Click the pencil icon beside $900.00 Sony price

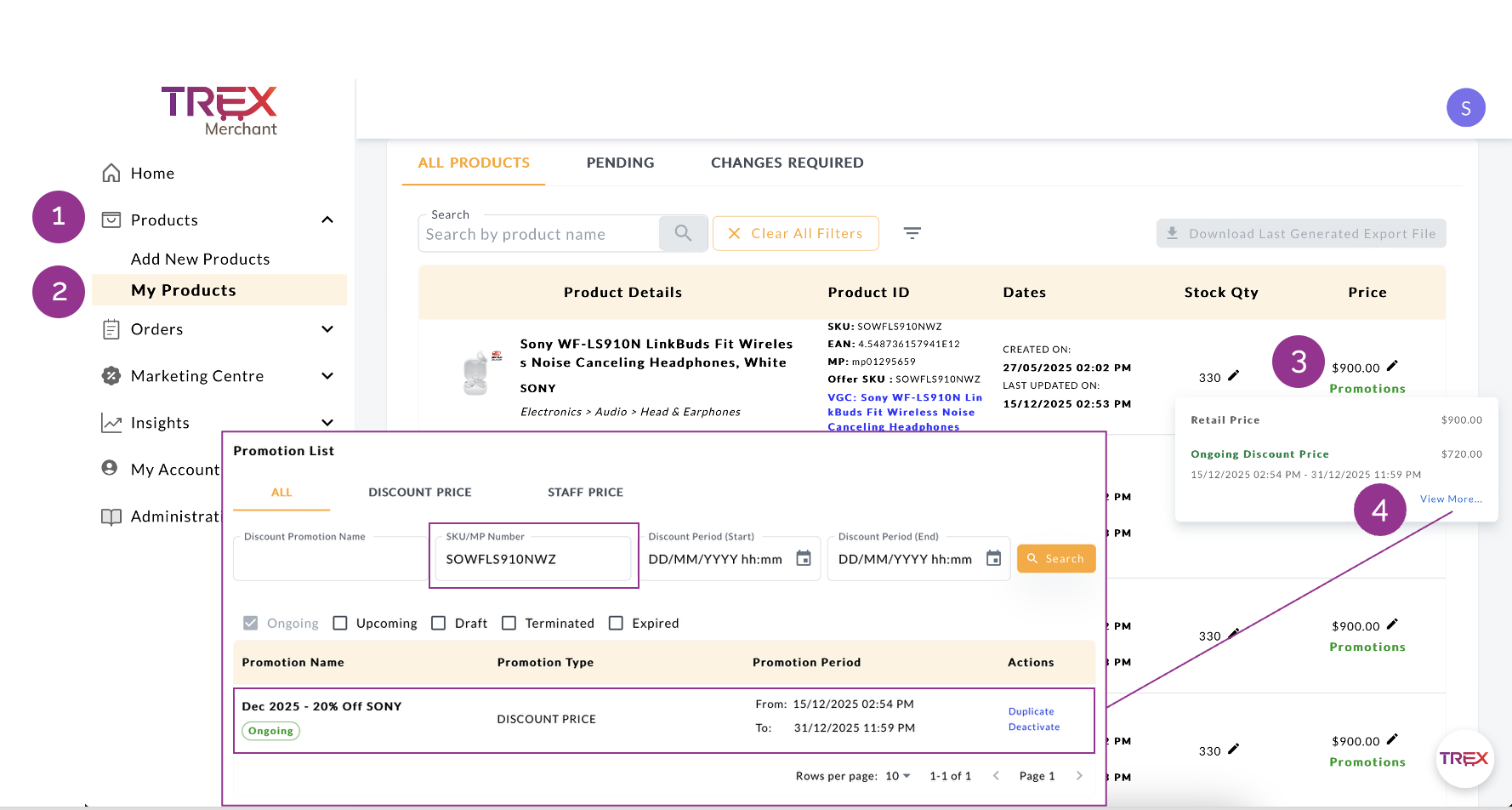(1392, 366)
